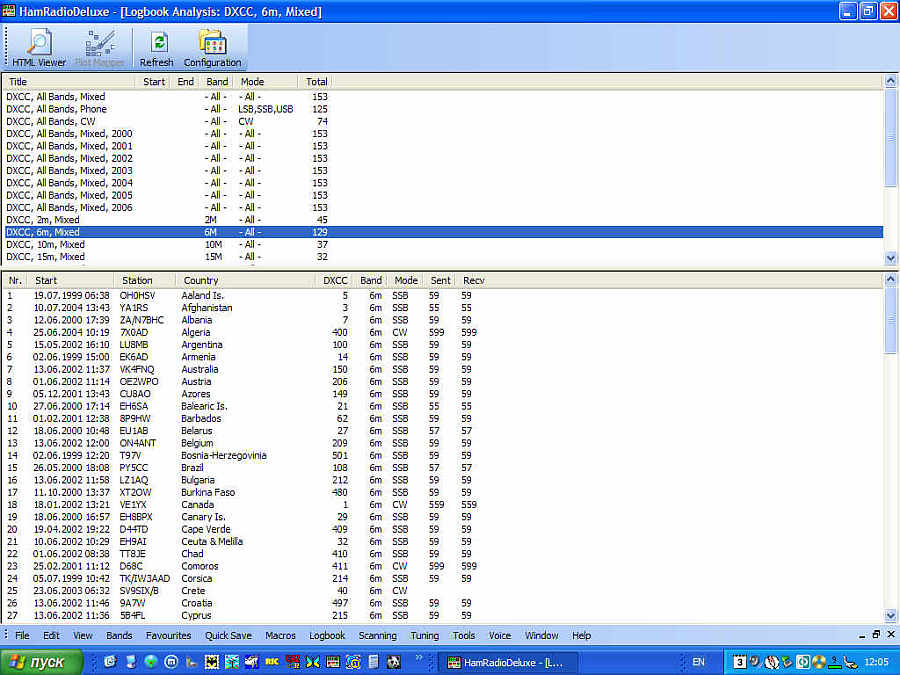
Task: Open the Windows Start (пуск) button
Action: (x=41, y=662)
